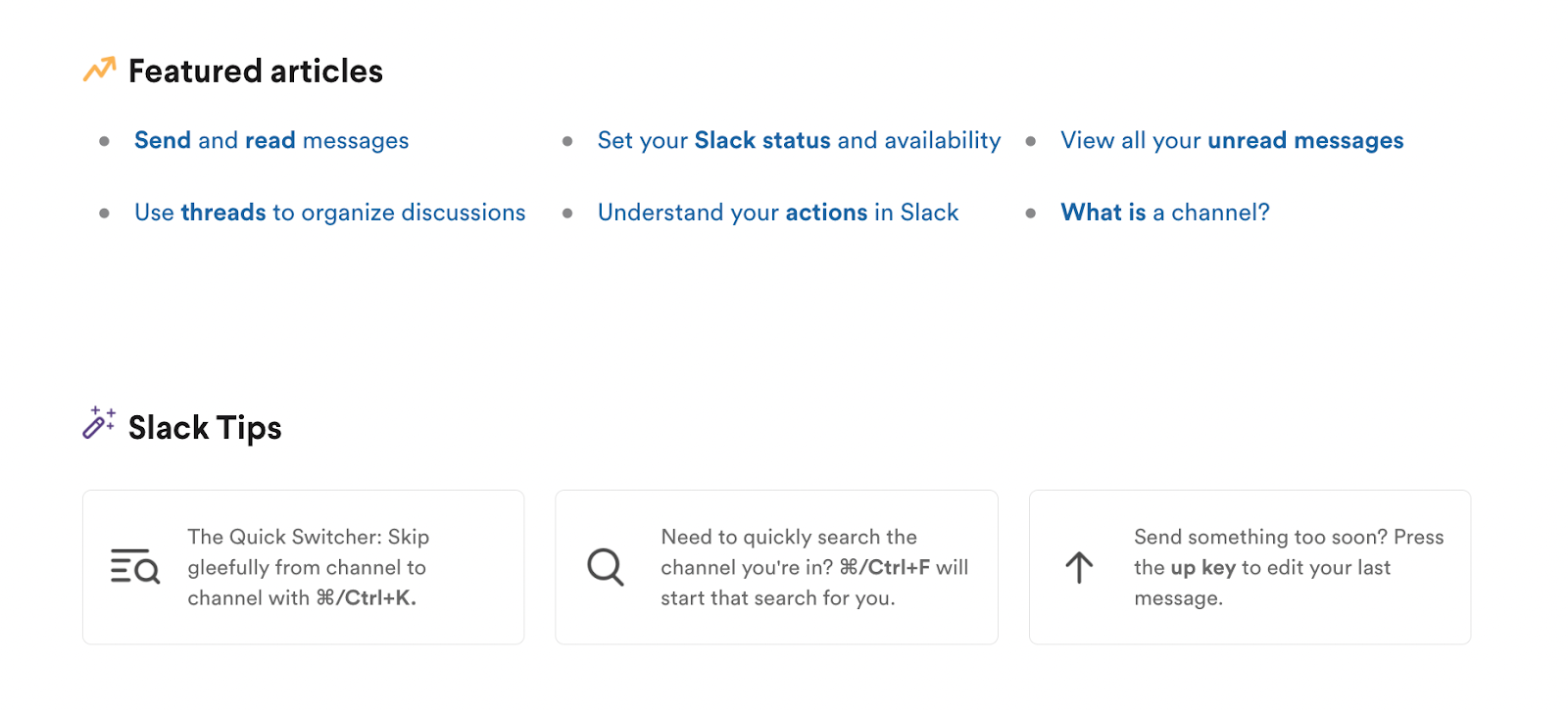
Task: Click the 'Featured articles' heading
Action: pyautogui.click(x=256, y=71)
